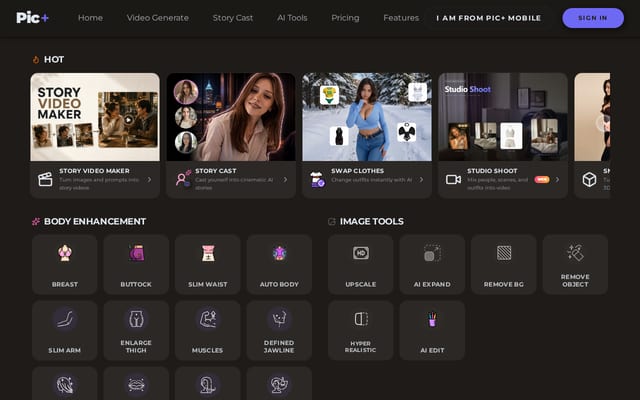Go to Video Generate page
The width and height of the screenshot is (640, 400).
point(158,18)
